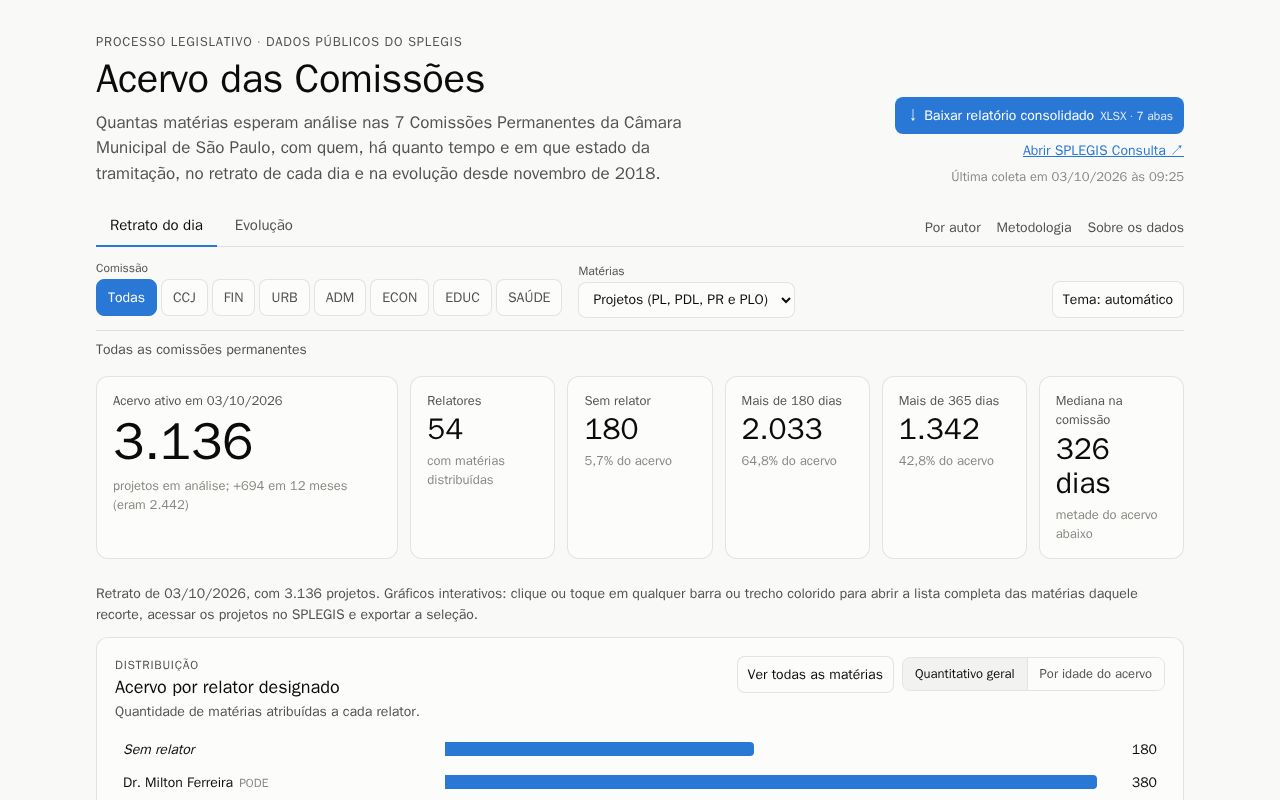Click the Todas as comissões permanentes label

[x=201, y=350]
